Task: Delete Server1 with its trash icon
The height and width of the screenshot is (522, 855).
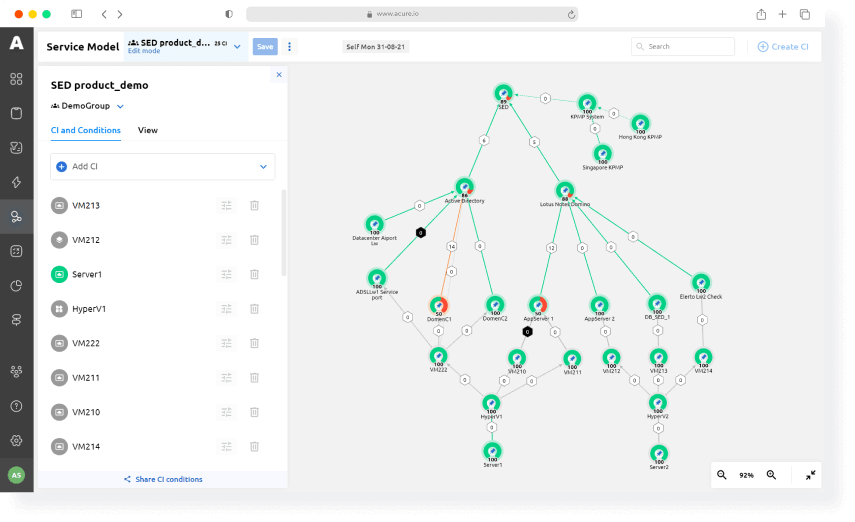Action: 254,274
